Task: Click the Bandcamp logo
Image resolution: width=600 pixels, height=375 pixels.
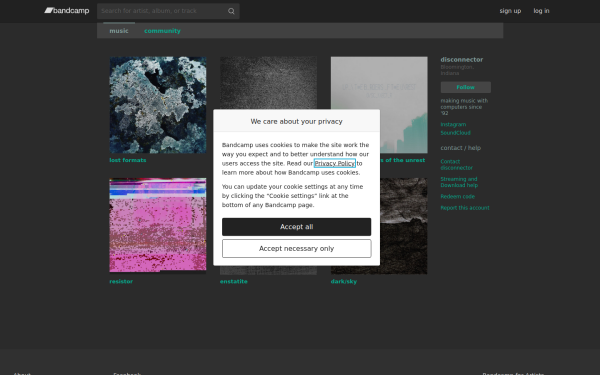Action: (67, 11)
